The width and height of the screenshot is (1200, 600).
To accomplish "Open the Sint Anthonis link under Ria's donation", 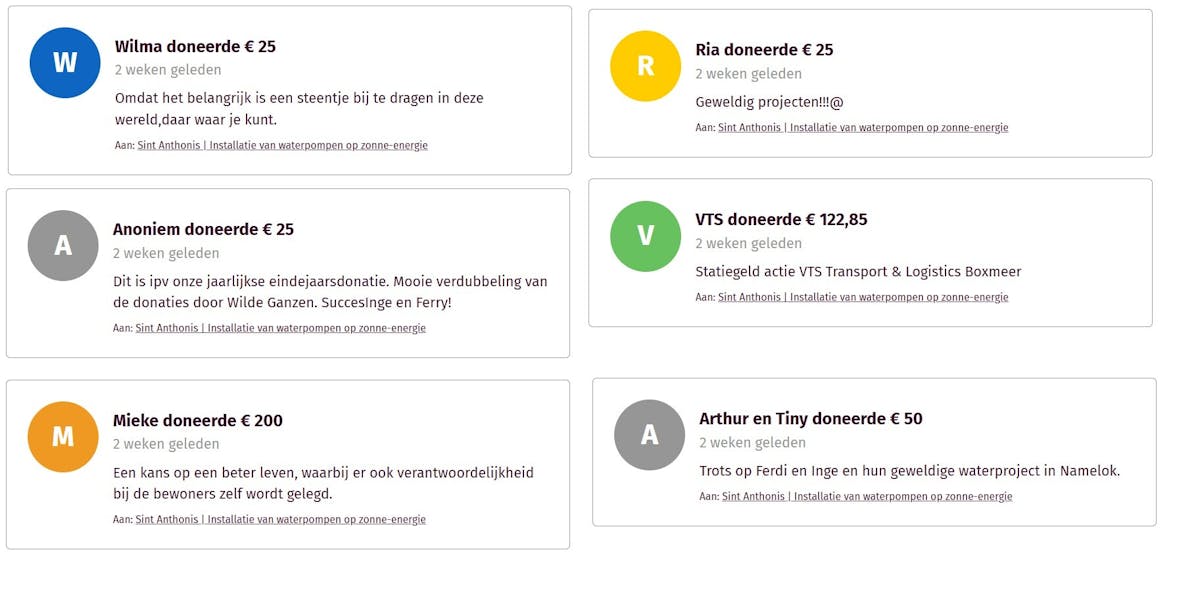I will pos(862,128).
